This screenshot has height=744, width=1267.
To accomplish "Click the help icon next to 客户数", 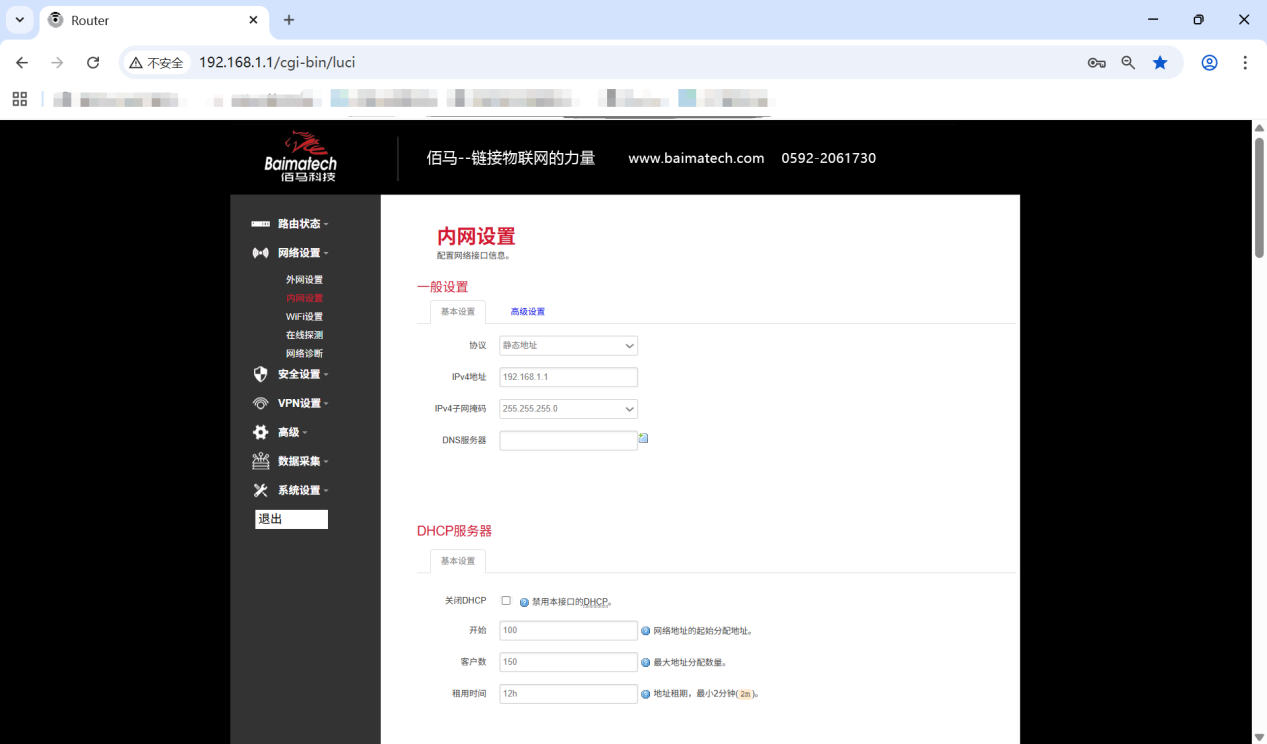I will pos(645,661).
